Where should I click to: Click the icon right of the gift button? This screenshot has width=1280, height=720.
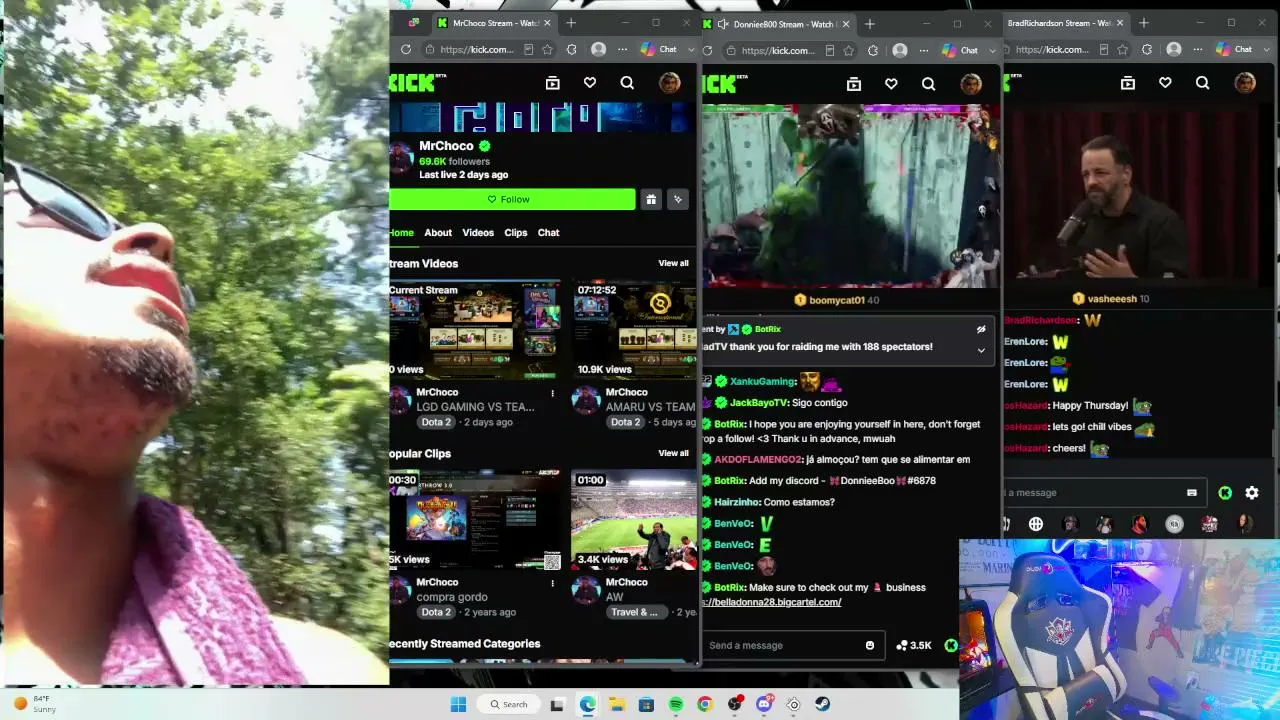pos(678,199)
